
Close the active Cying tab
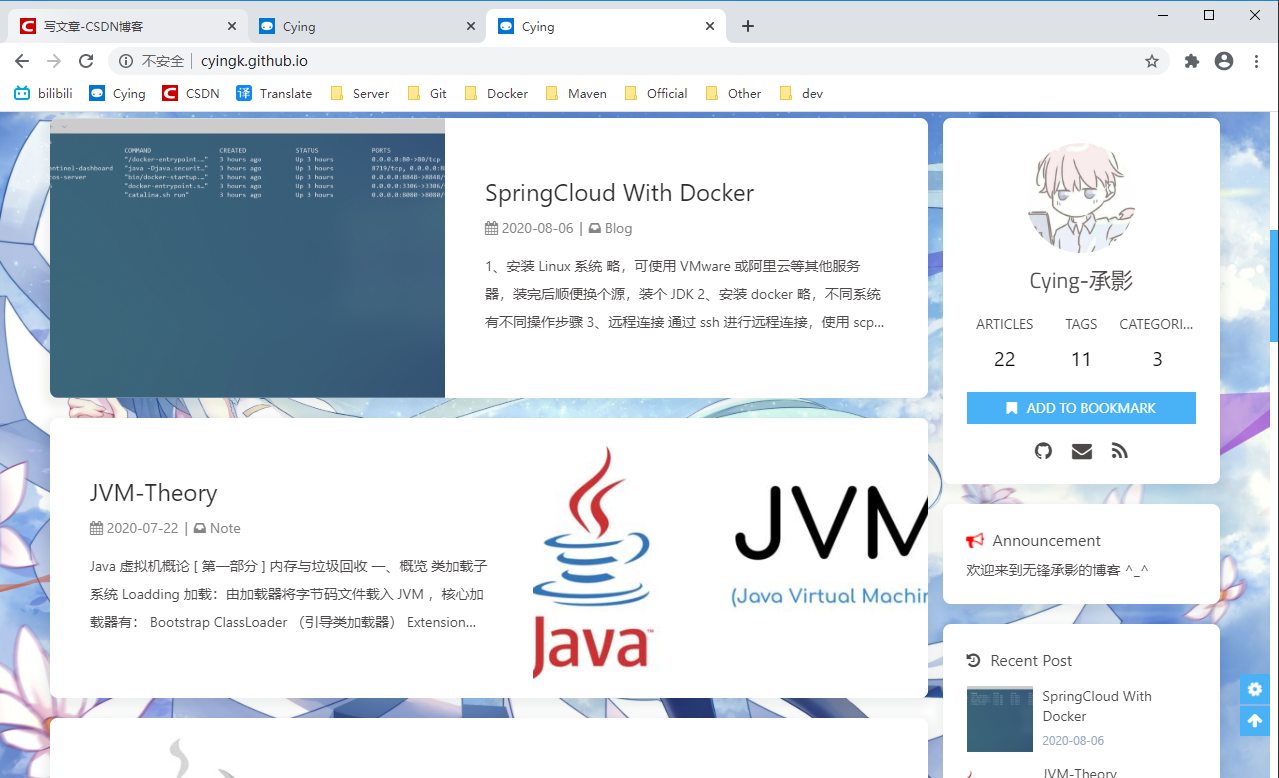coord(710,27)
